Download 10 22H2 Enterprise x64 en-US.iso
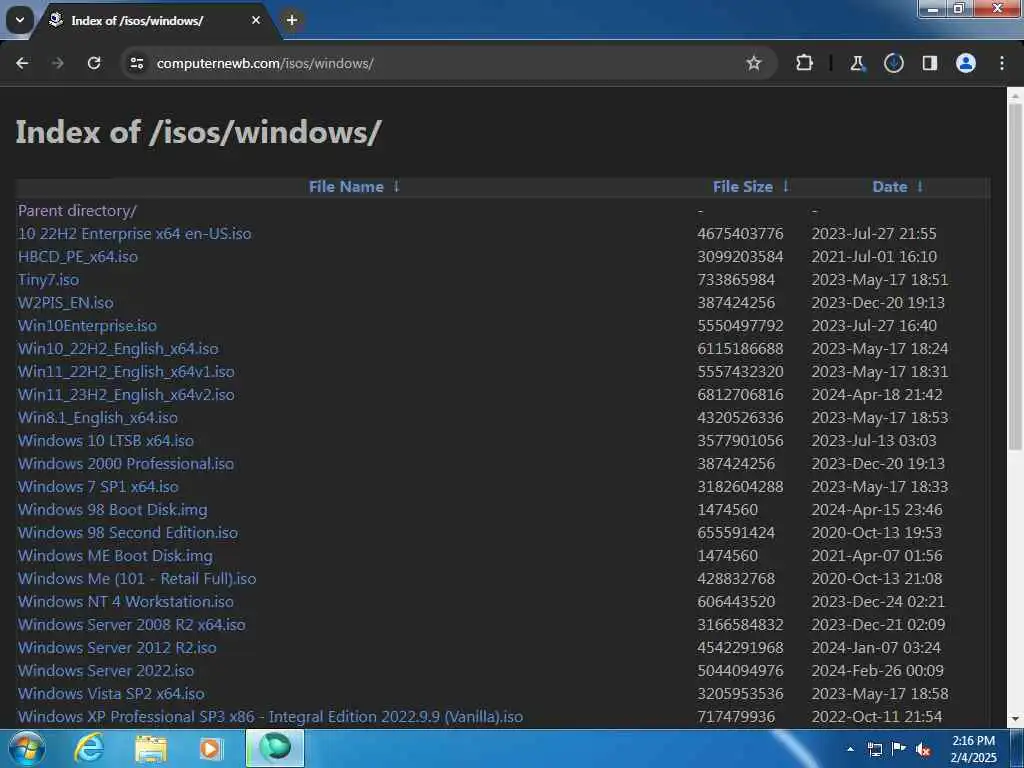Viewport: 1024px width, 768px height. click(135, 234)
